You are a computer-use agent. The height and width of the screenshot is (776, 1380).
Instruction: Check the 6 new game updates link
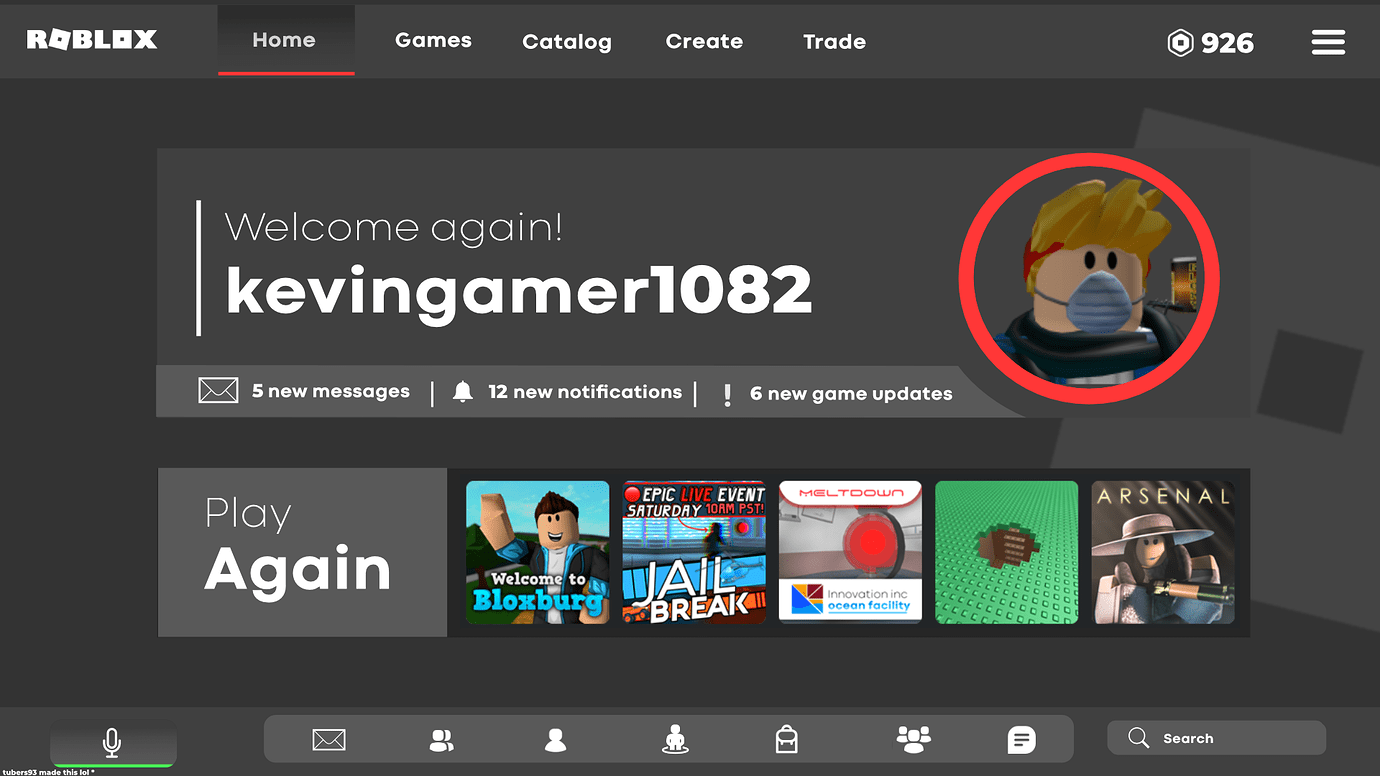tap(851, 394)
